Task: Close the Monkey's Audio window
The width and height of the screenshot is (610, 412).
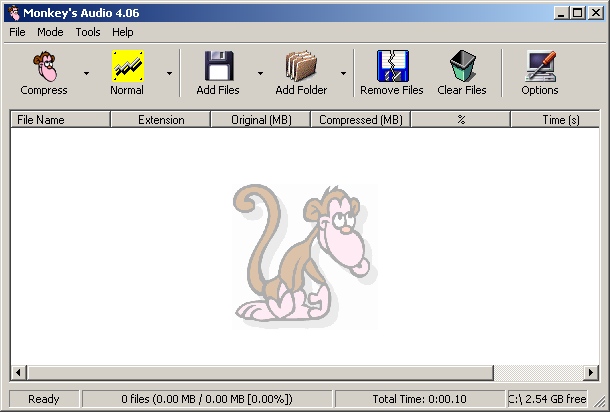Action: click(596, 13)
